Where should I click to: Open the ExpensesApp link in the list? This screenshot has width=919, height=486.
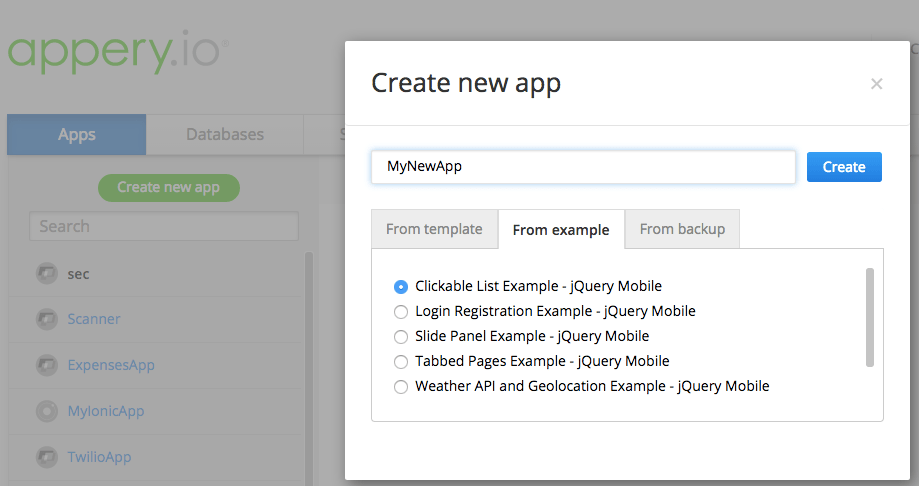(111, 365)
